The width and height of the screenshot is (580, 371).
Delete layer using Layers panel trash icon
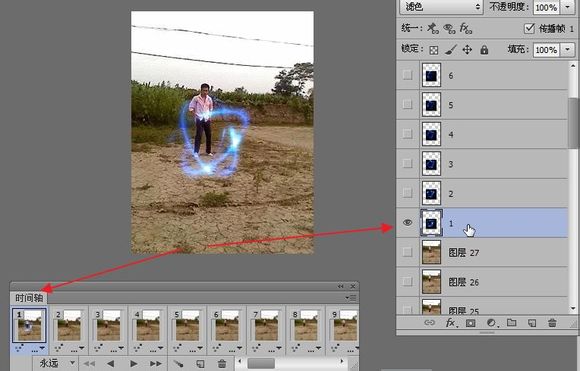coord(552,323)
